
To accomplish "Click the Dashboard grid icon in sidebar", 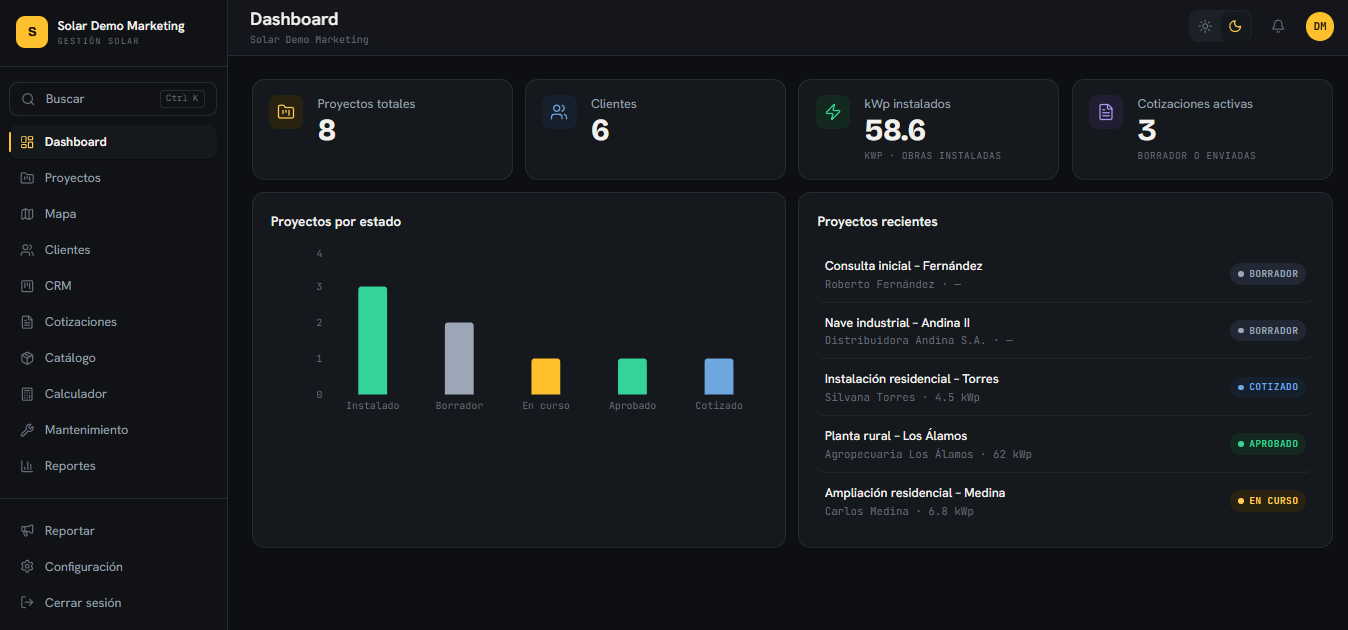I will pos(27,142).
